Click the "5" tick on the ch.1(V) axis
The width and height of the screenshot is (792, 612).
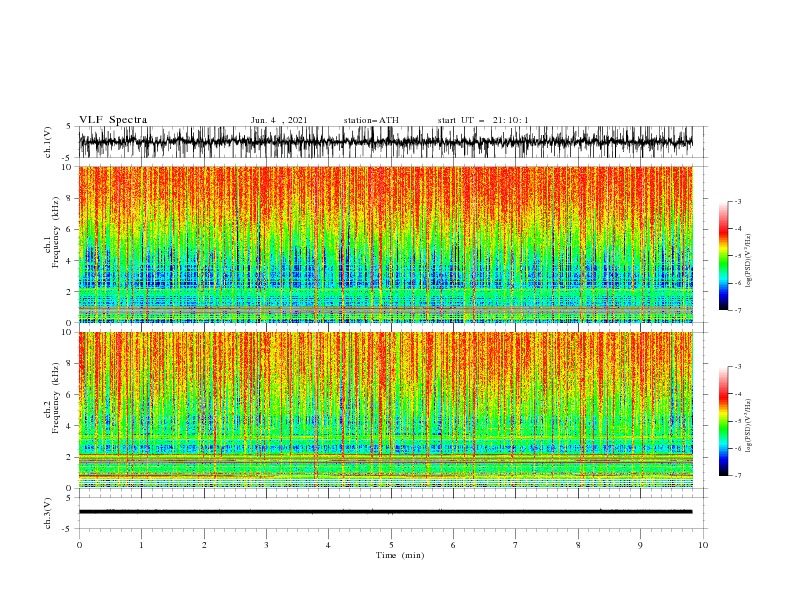[69, 127]
